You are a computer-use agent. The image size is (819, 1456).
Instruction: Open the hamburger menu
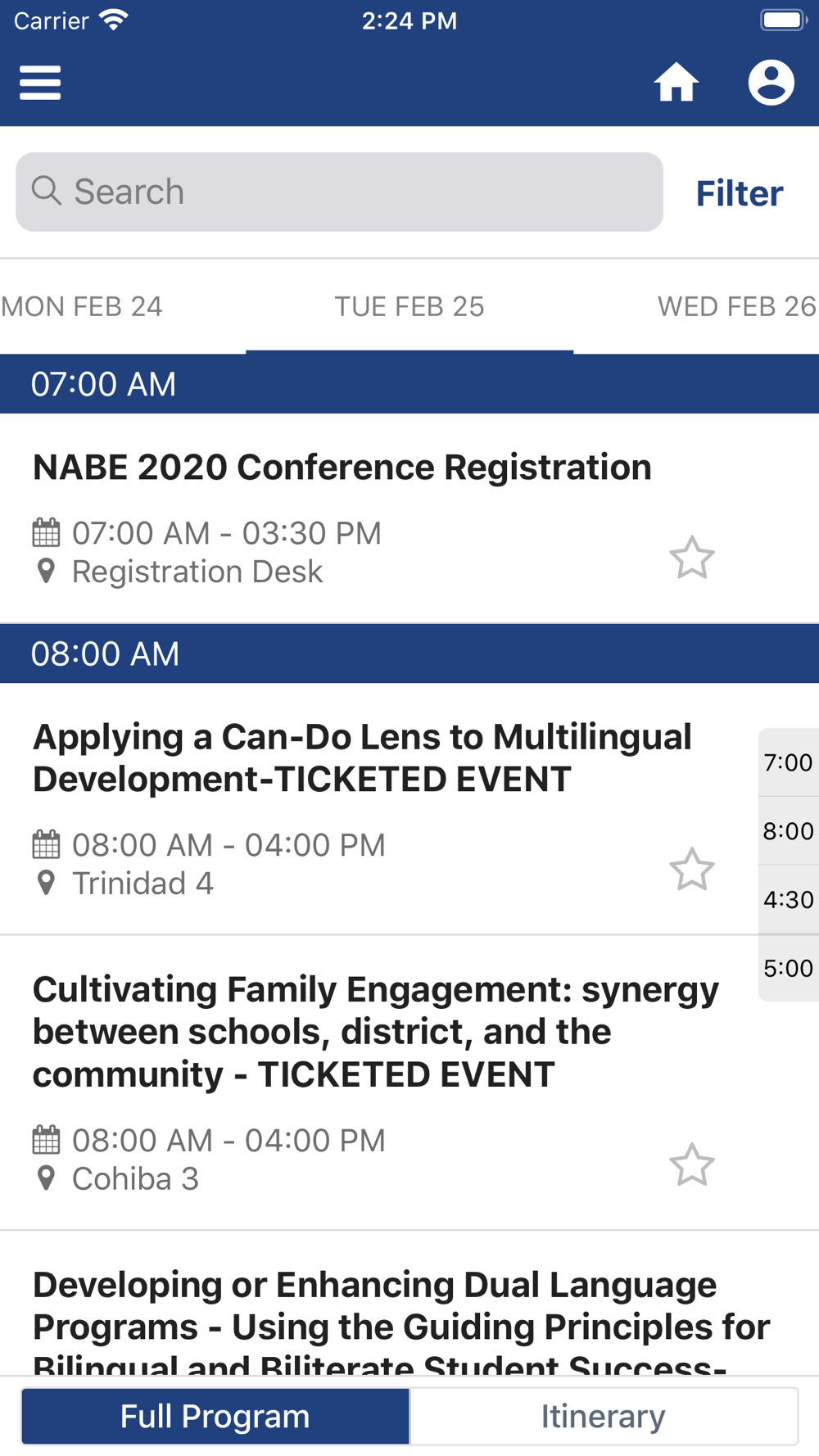pyautogui.click(x=40, y=83)
